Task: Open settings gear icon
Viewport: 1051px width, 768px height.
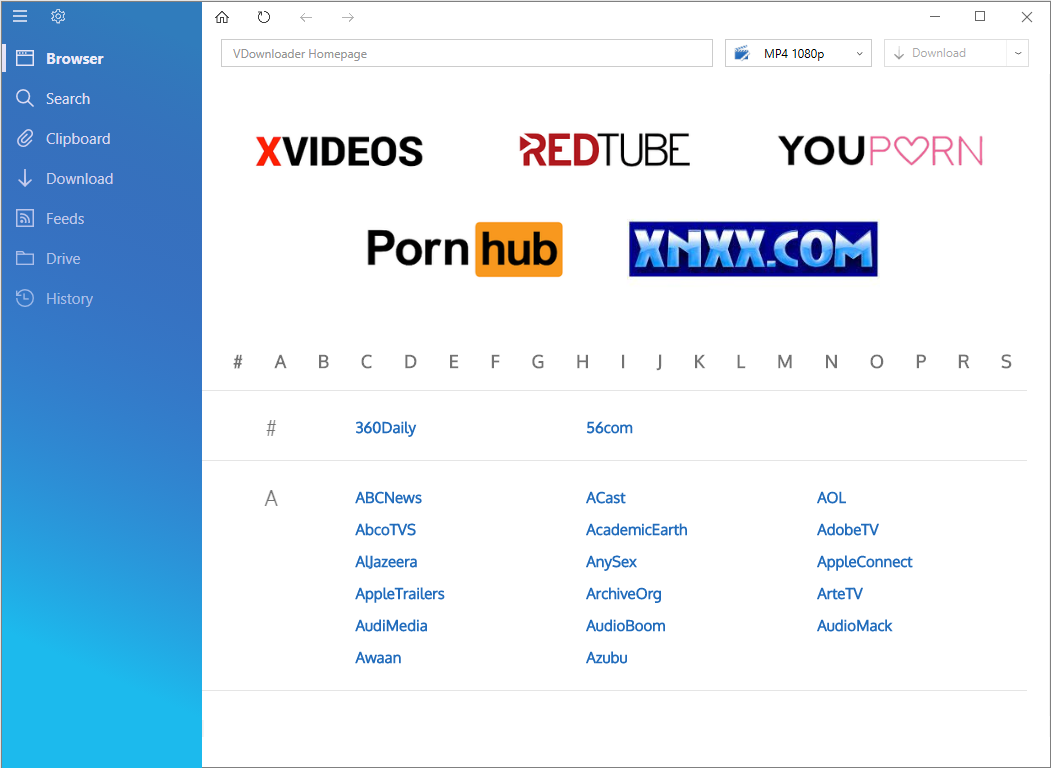Action: click(x=58, y=16)
